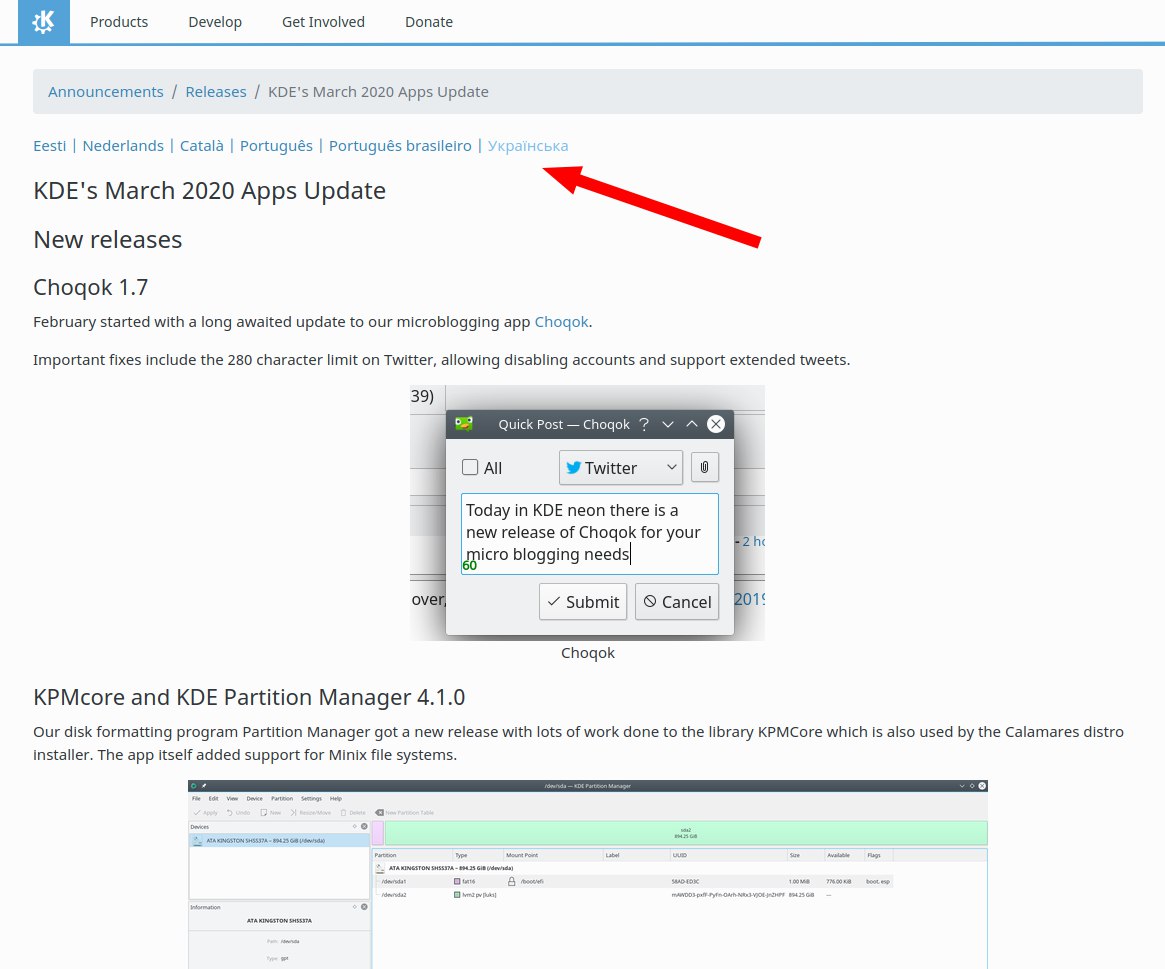Click the paperclip attach icon
1165x969 pixels.
tap(704, 467)
